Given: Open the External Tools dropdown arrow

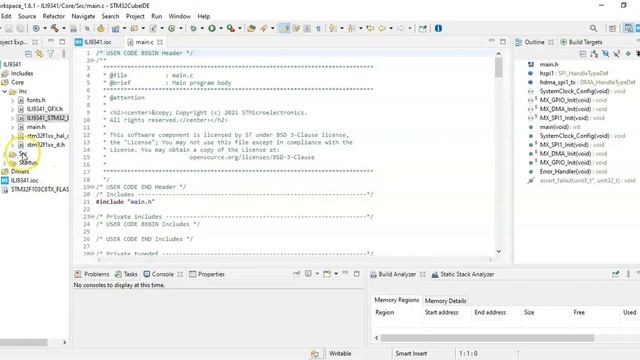Looking at the screenshot, I should click(240, 28).
